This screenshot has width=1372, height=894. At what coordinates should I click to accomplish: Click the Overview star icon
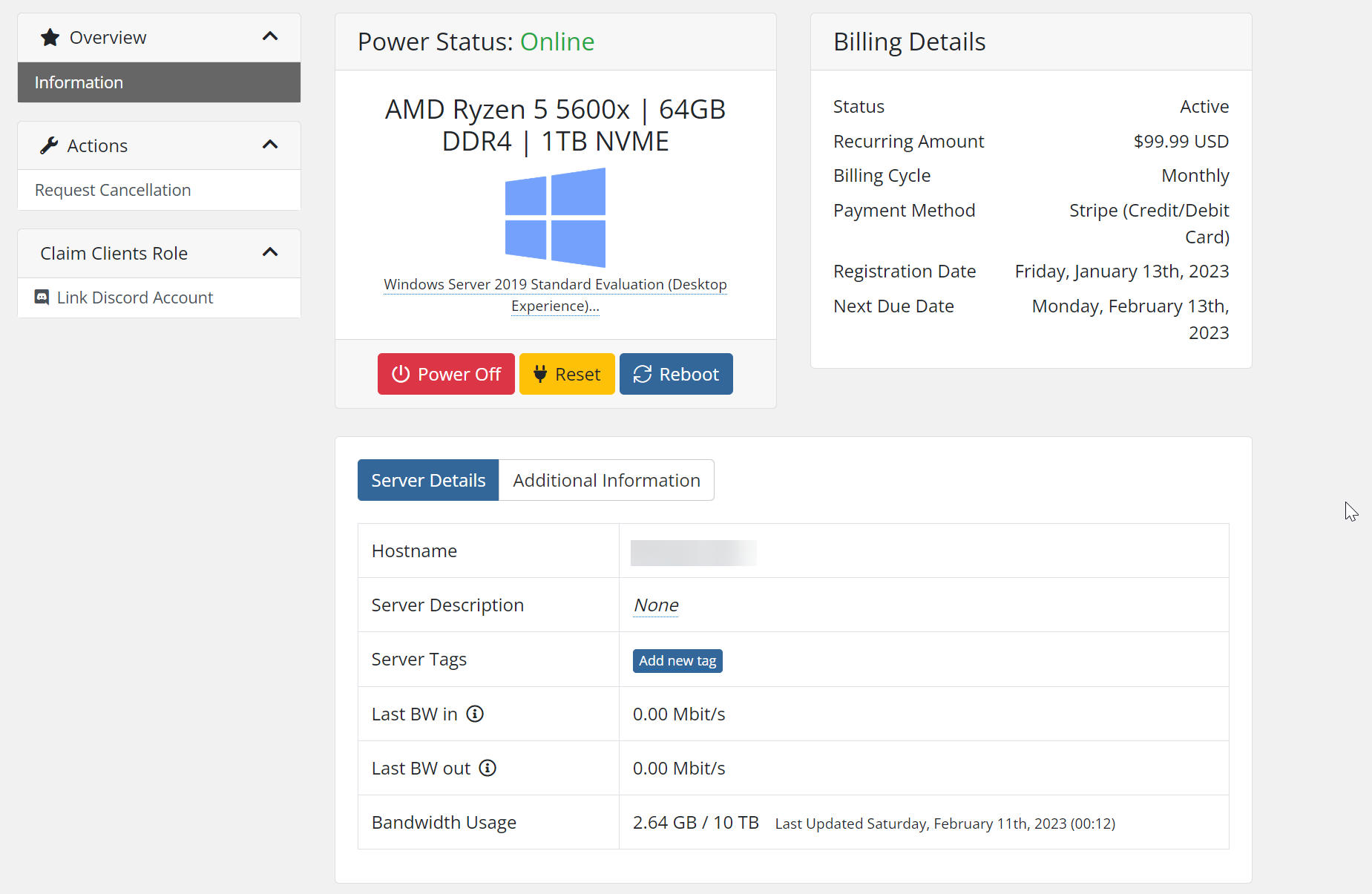[x=50, y=37]
